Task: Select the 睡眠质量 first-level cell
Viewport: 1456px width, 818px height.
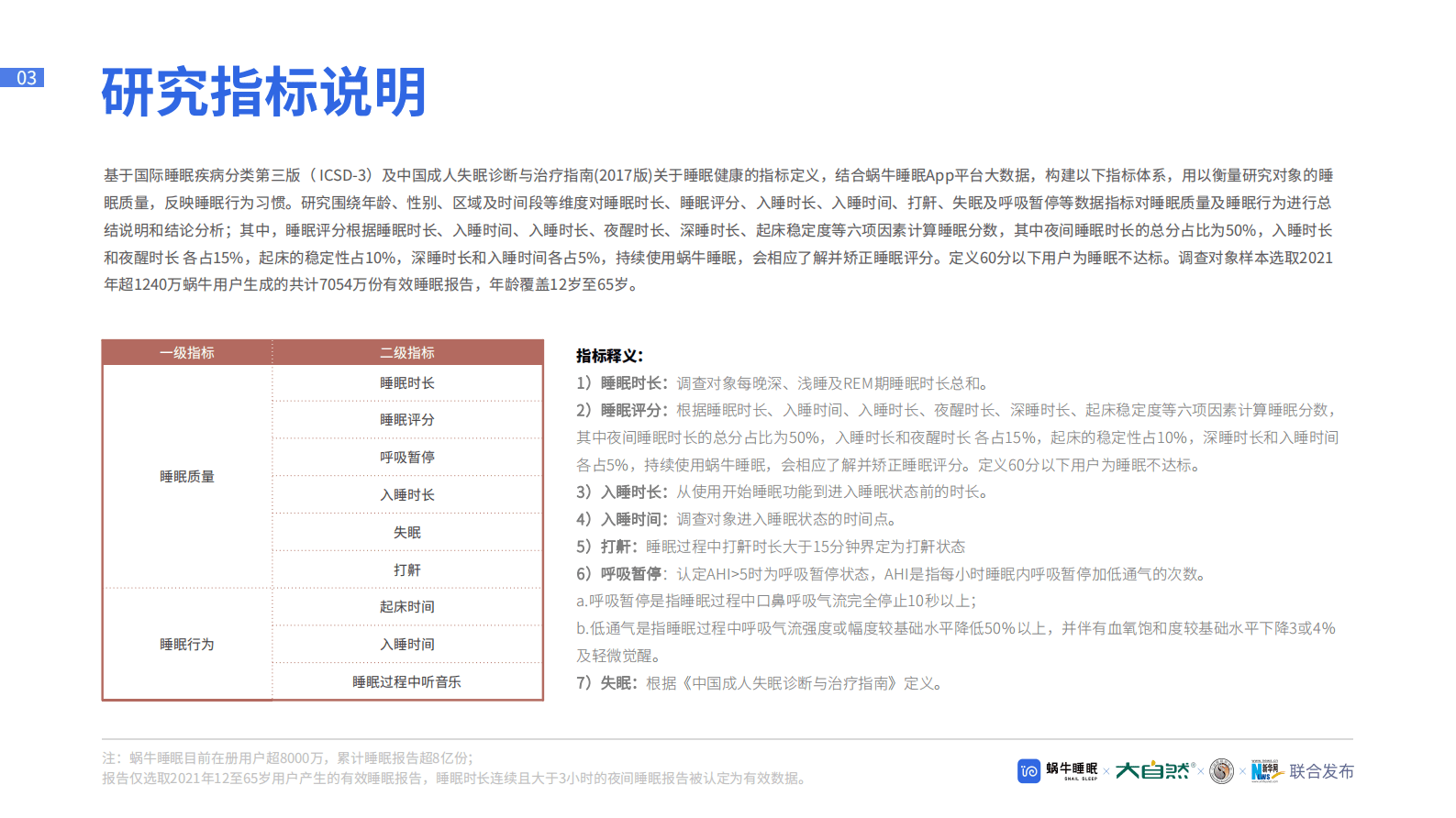Action: pos(187,476)
